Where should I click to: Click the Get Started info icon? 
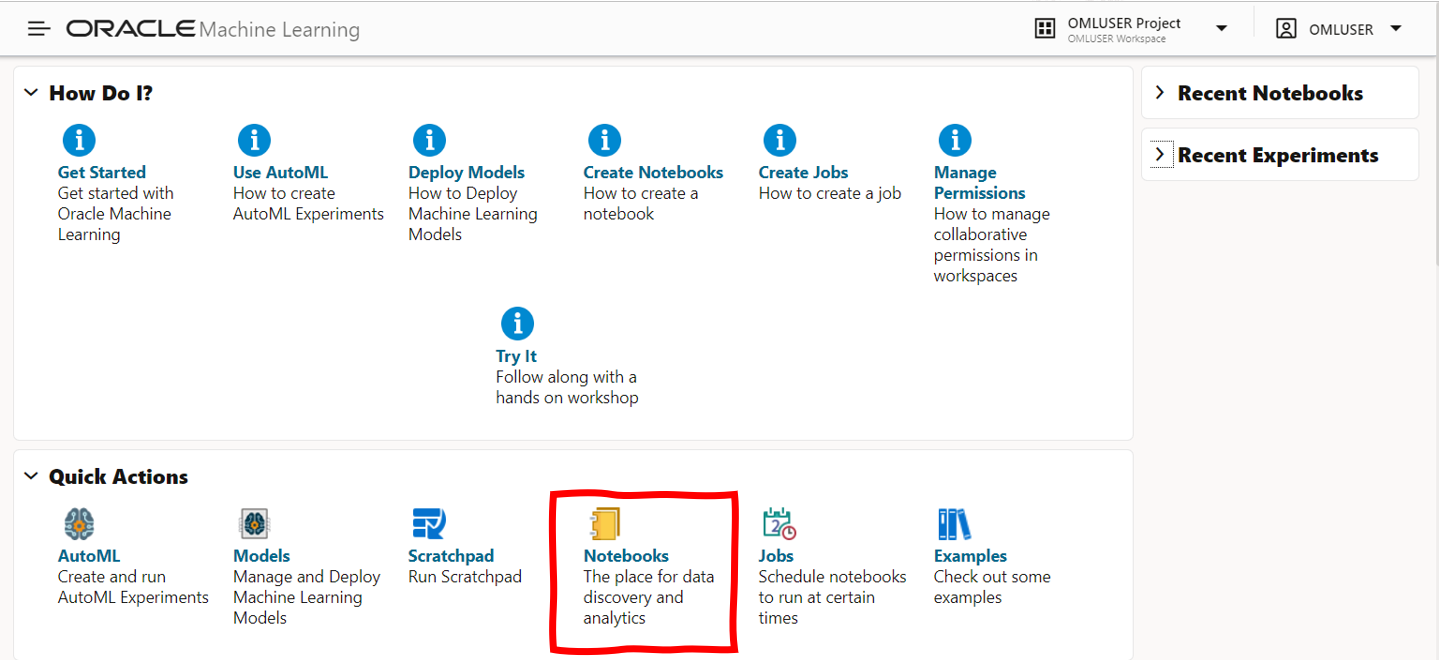pos(79,140)
